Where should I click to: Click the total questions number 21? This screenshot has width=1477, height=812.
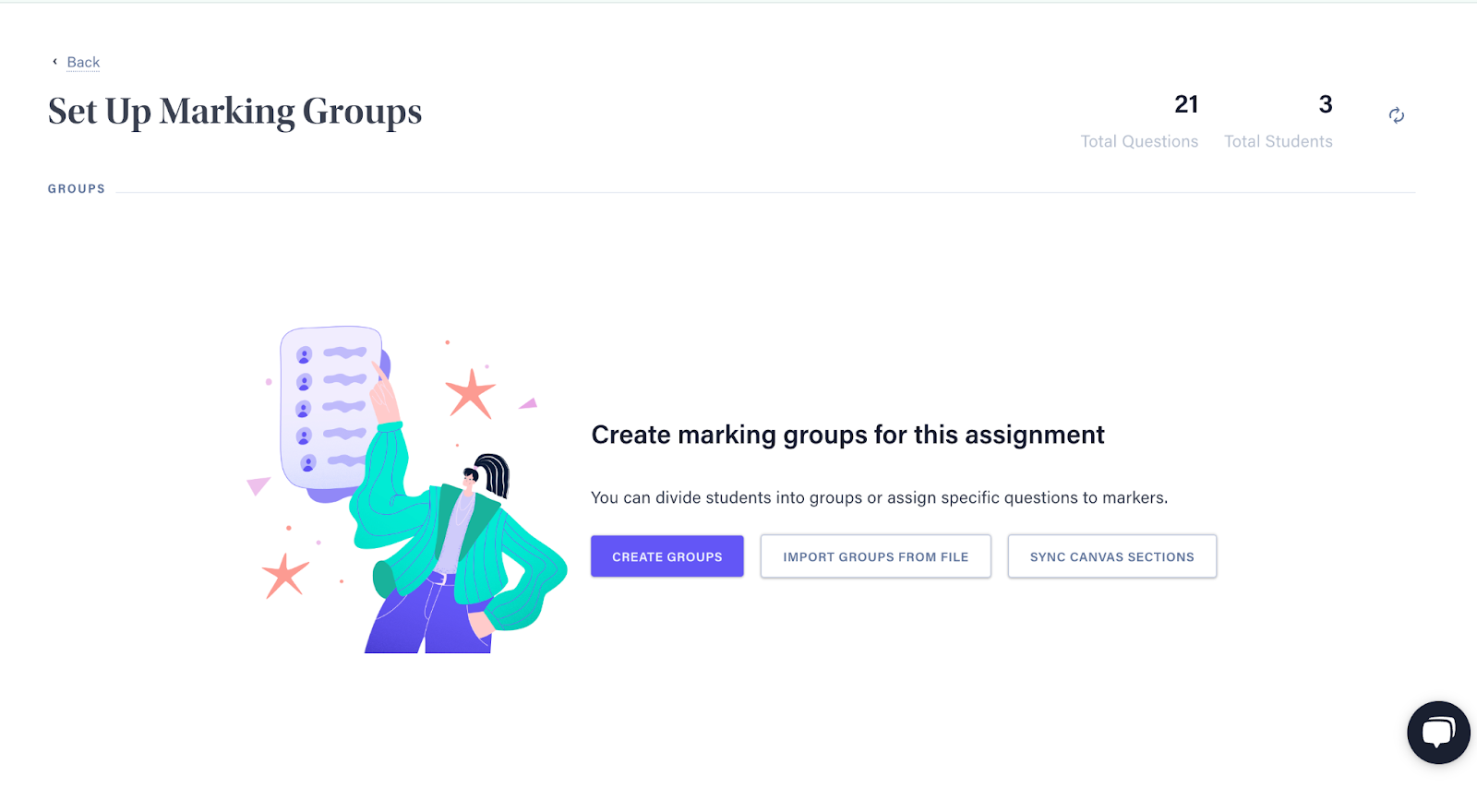1186,104
